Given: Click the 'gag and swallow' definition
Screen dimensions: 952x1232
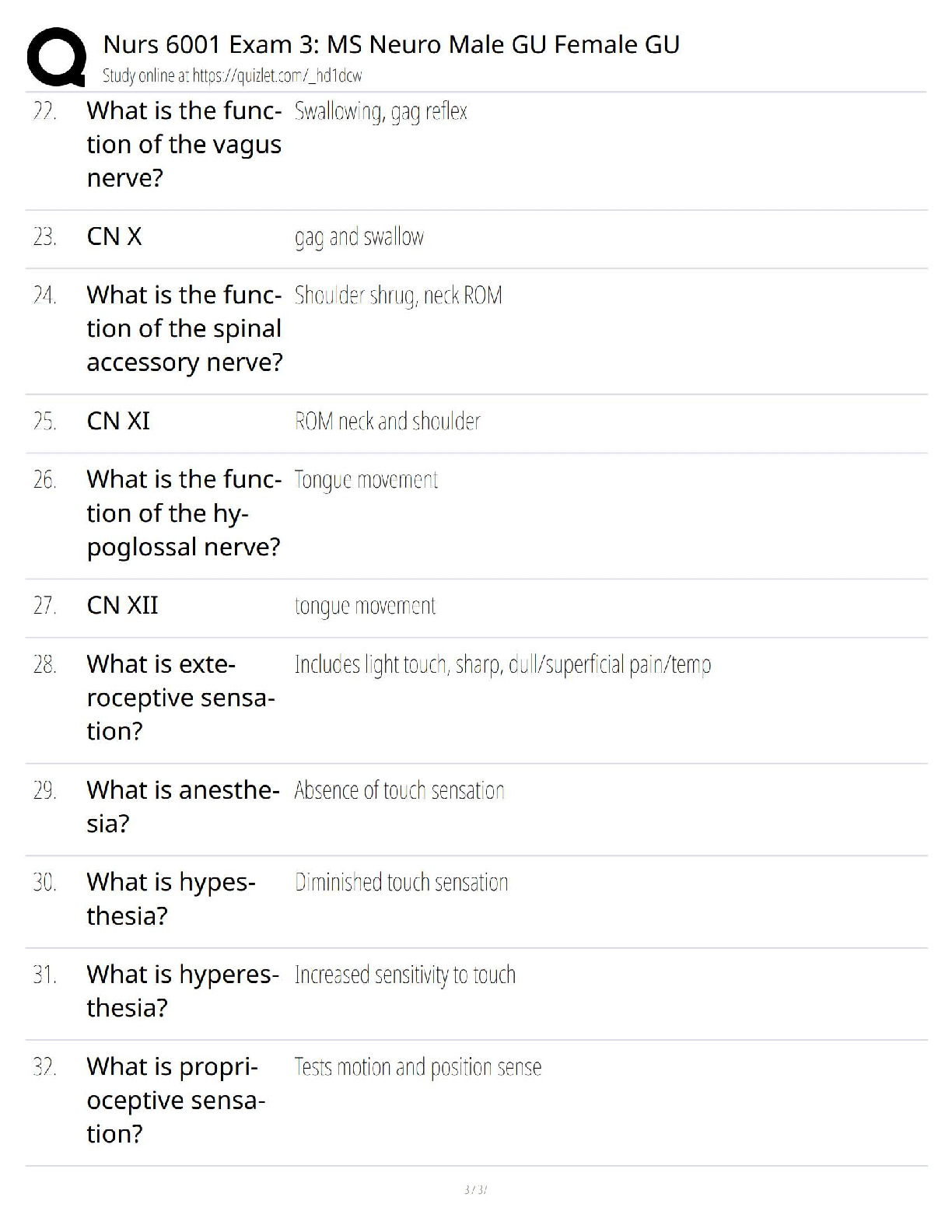Looking at the screenshot, I should (359, 237).
